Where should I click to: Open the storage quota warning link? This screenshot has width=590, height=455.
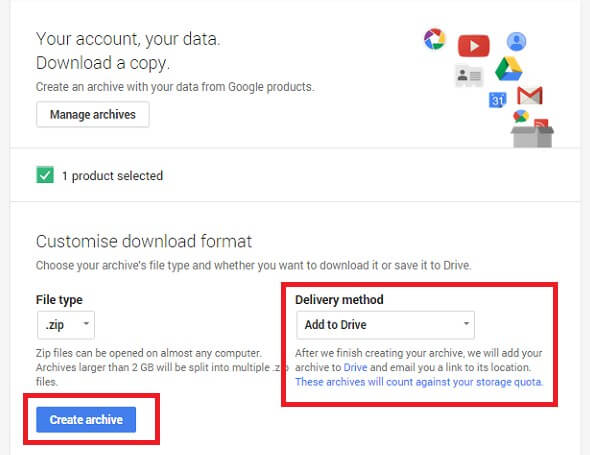[419, 382]
